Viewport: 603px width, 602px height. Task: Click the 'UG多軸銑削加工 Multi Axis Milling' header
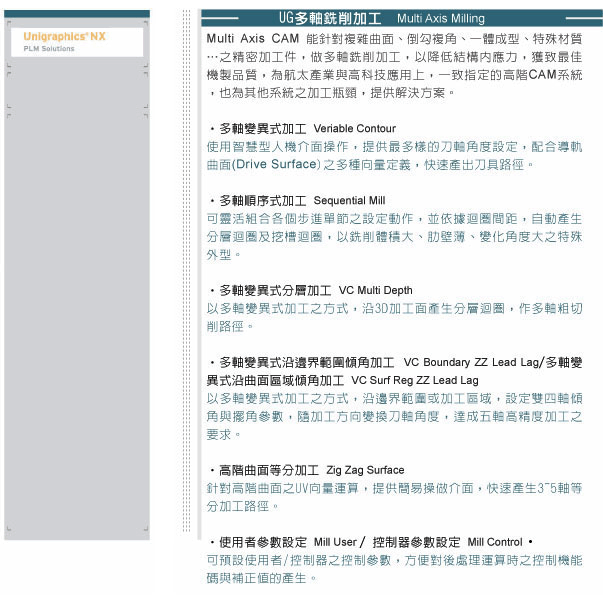coord(402,18)
